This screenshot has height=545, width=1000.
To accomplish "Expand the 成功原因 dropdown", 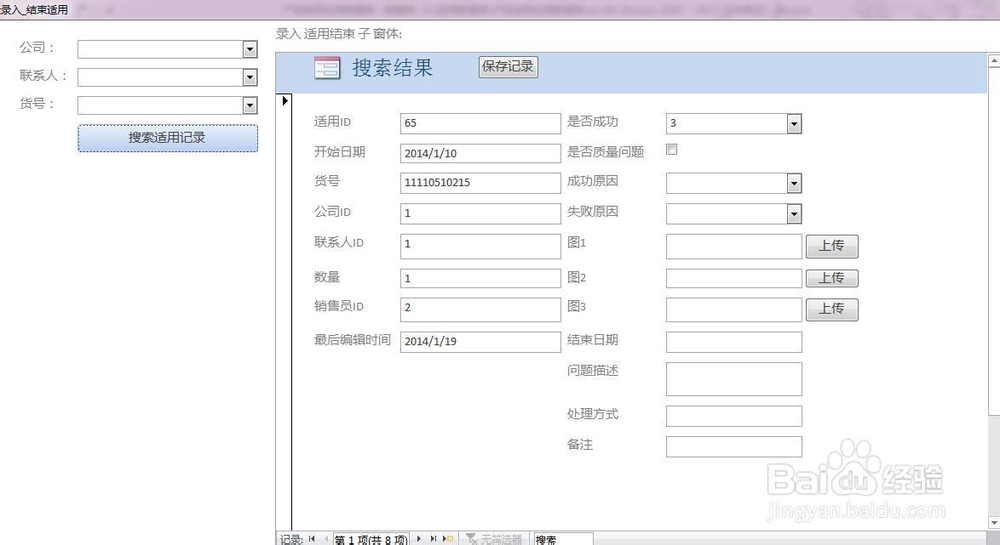I will 794,184.
